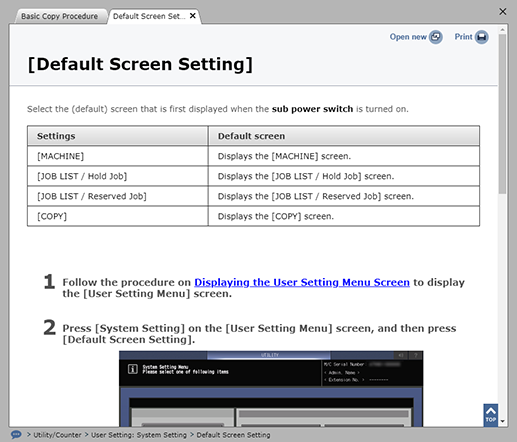Click 'Displays the [JOB LIST / Reserved Job] screen.' cell
This screenshot has height=442, width=517.
pos(344,196)
